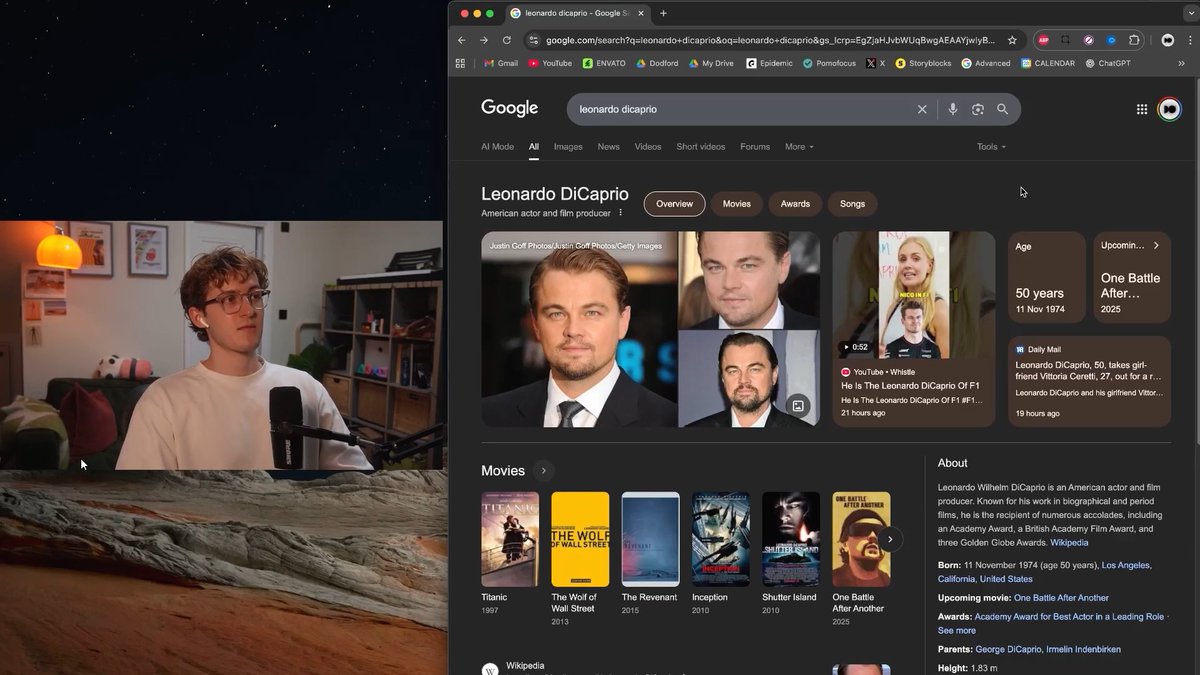Expand the Upcoming card chevron
This screenshot has height=675, width=1200.
(x=1156, y=245)
